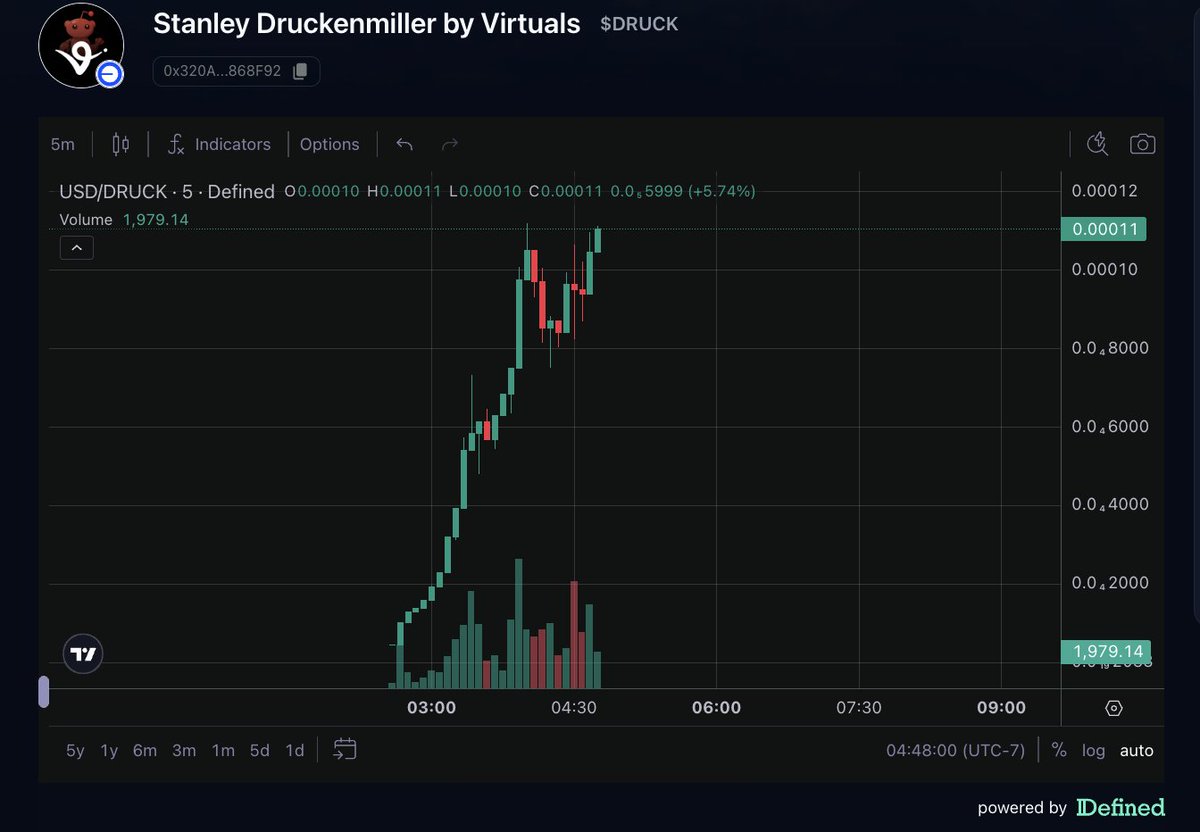1200x832 pixels.
Task: Open the 04:48:00 (UTC-7) timezone menu
Action: (x=955, y=750)
